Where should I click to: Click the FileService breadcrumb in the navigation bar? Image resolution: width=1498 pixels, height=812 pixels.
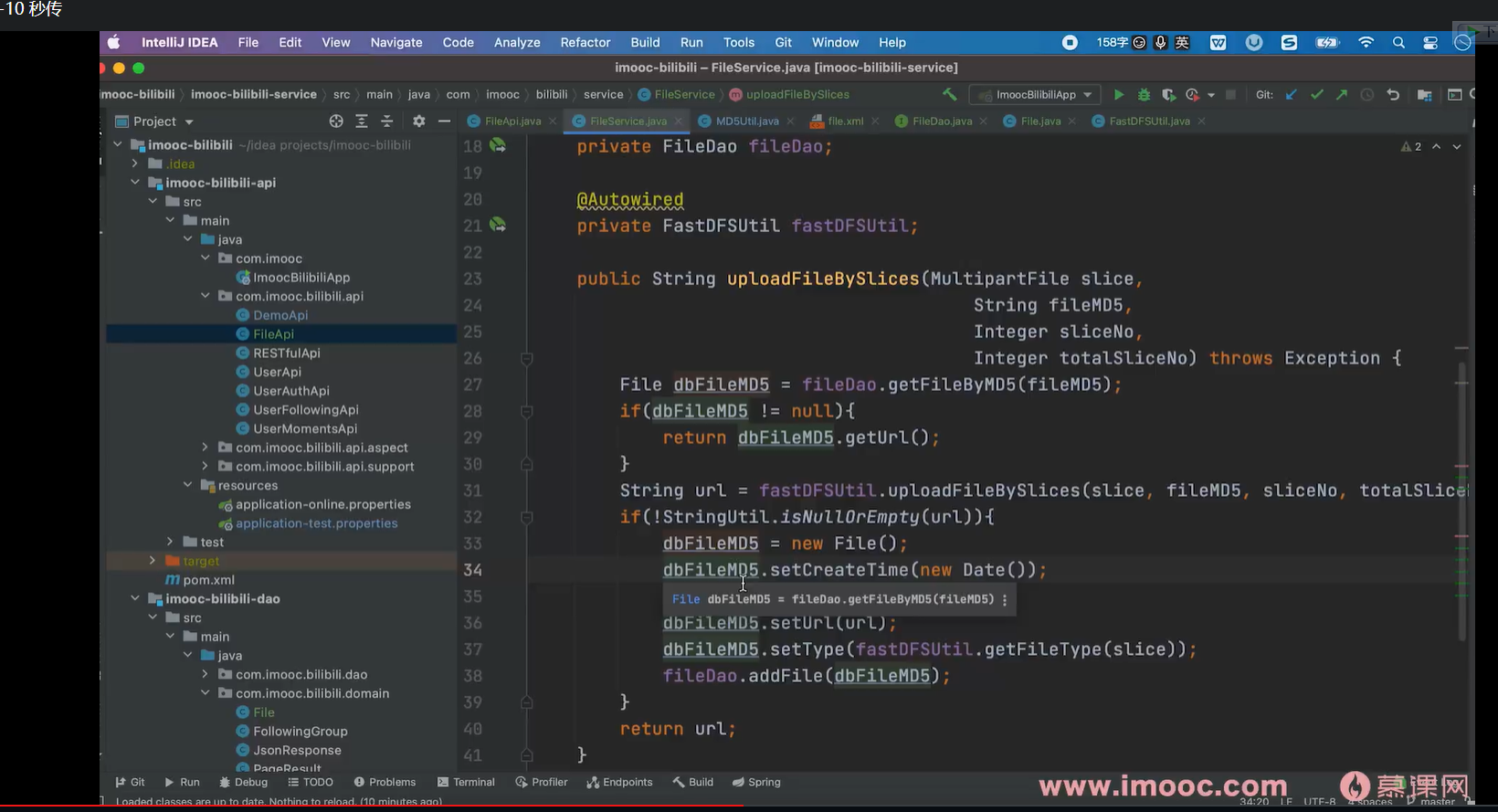click(x=684, y=95)
